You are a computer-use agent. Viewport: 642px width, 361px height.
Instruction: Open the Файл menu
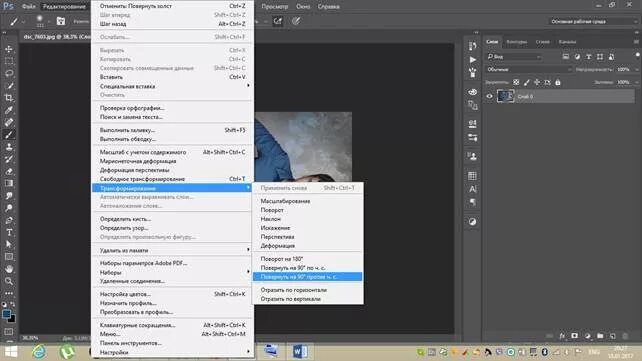[x=28, y=7]
